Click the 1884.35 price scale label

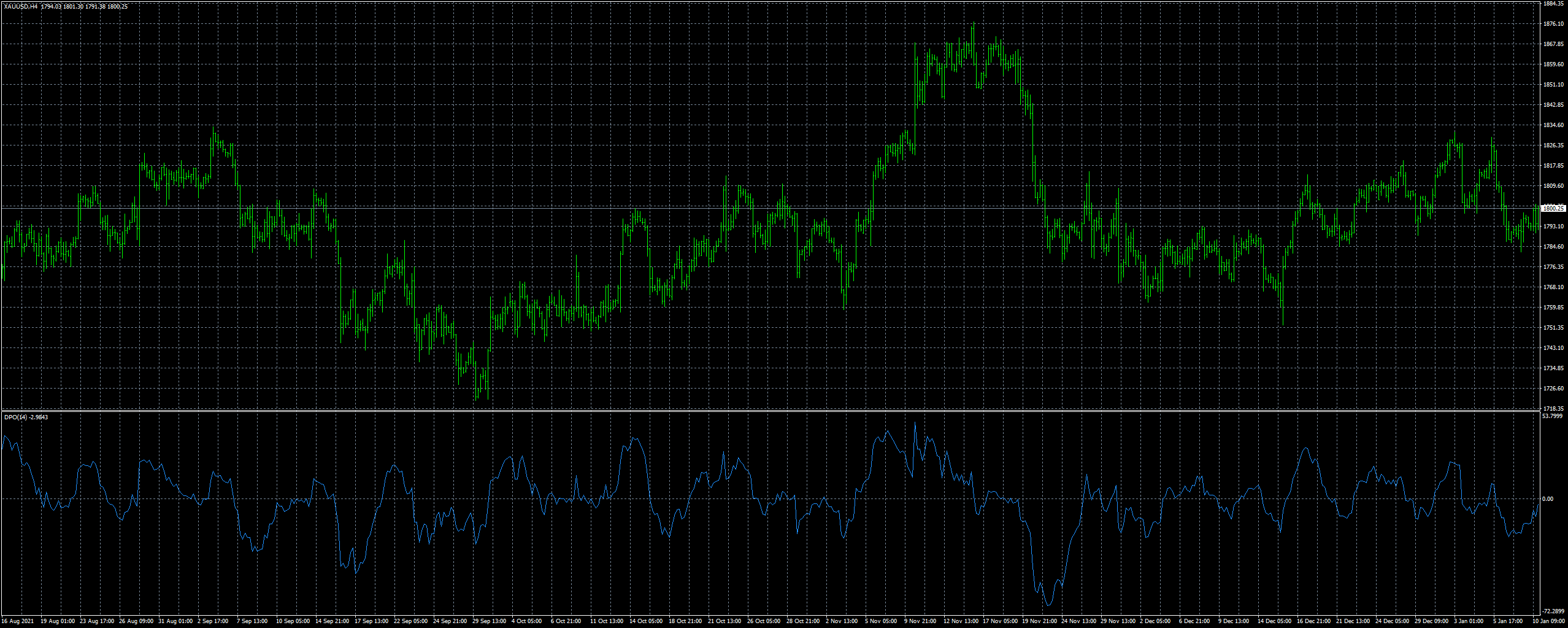[1553, 4]
